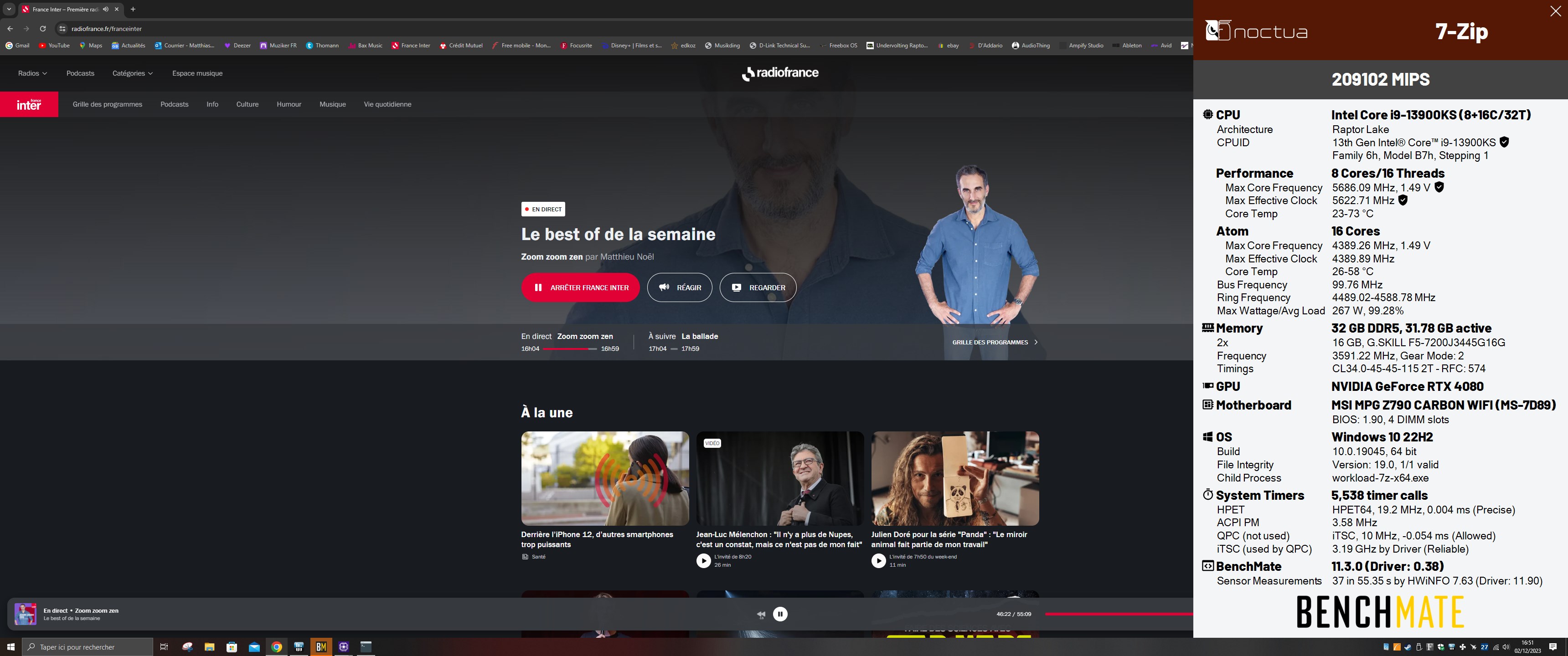Open File Explorer from taskbar
Screen dimensions: 1568x656
[x=209, y=647]
